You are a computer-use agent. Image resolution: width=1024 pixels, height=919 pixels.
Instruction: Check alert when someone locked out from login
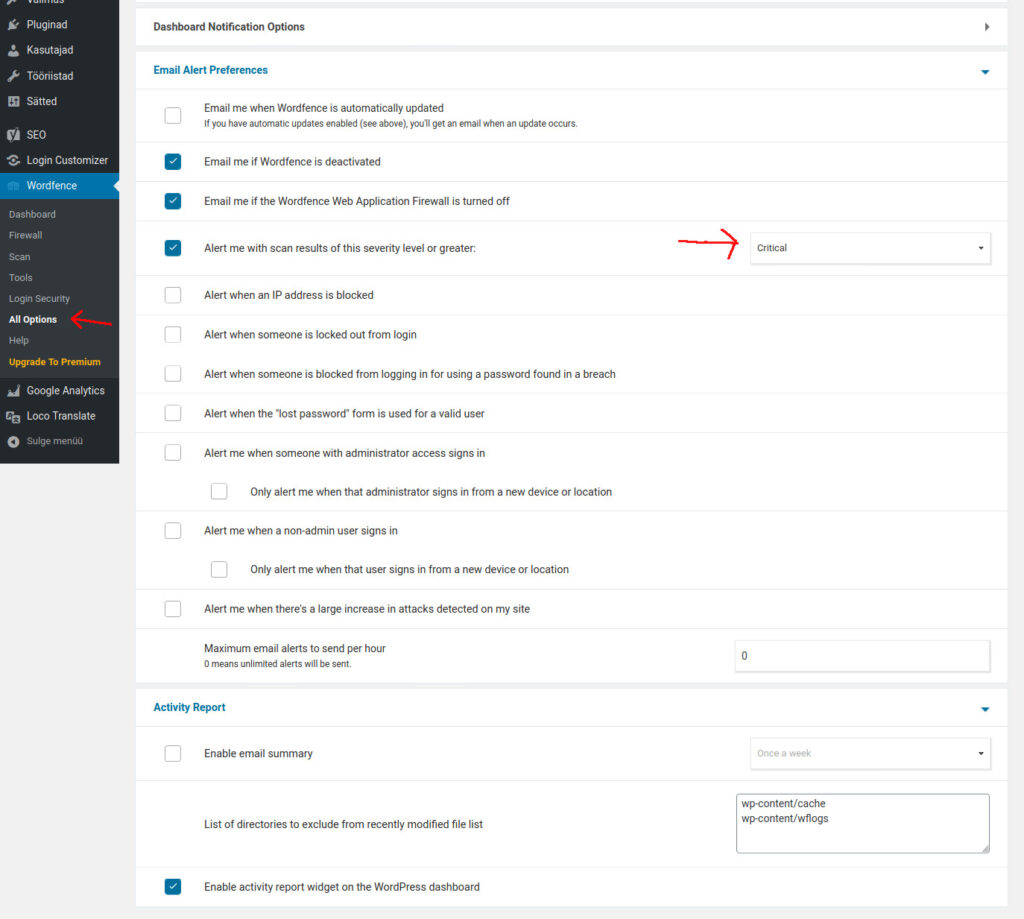pyautogui.click(x=172, y=334)
